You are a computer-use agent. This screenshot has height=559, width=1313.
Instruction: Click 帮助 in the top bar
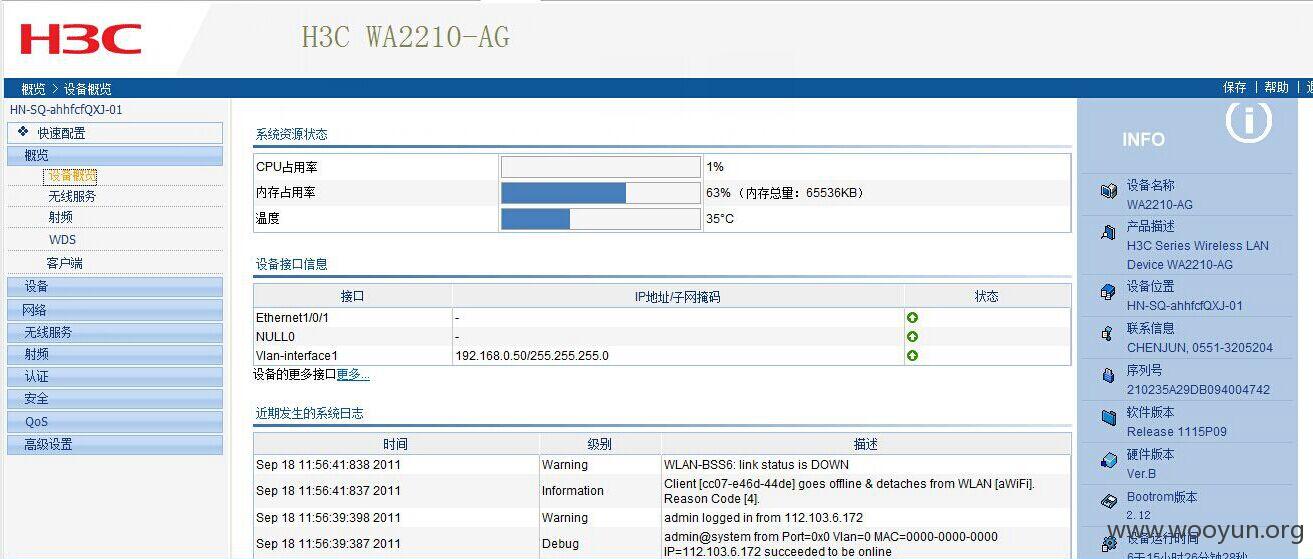pyautogui.click(x=1276, y=88)
